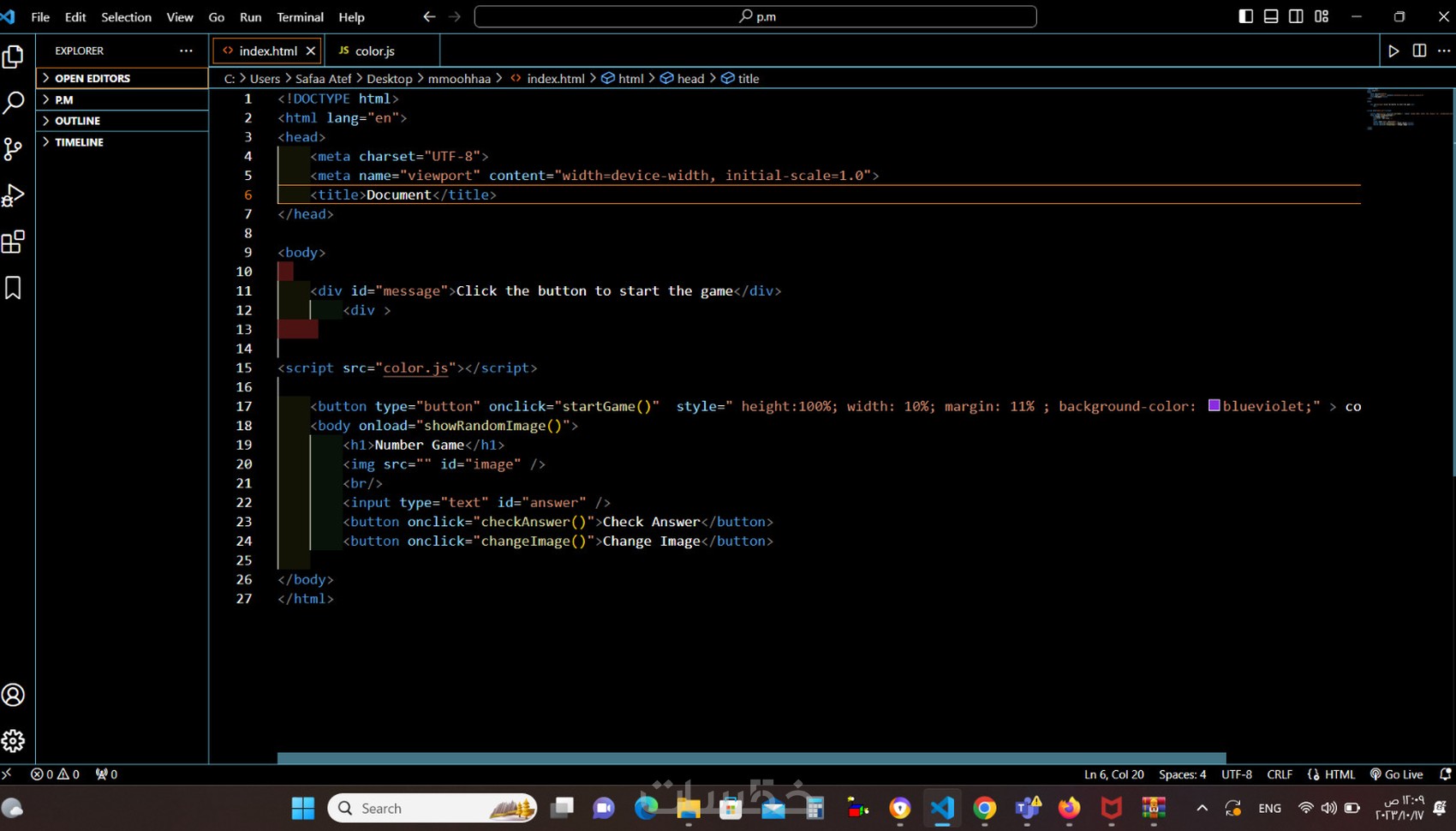Open the Extensions view
1456x831 pixels.
(x=14, y=242)
